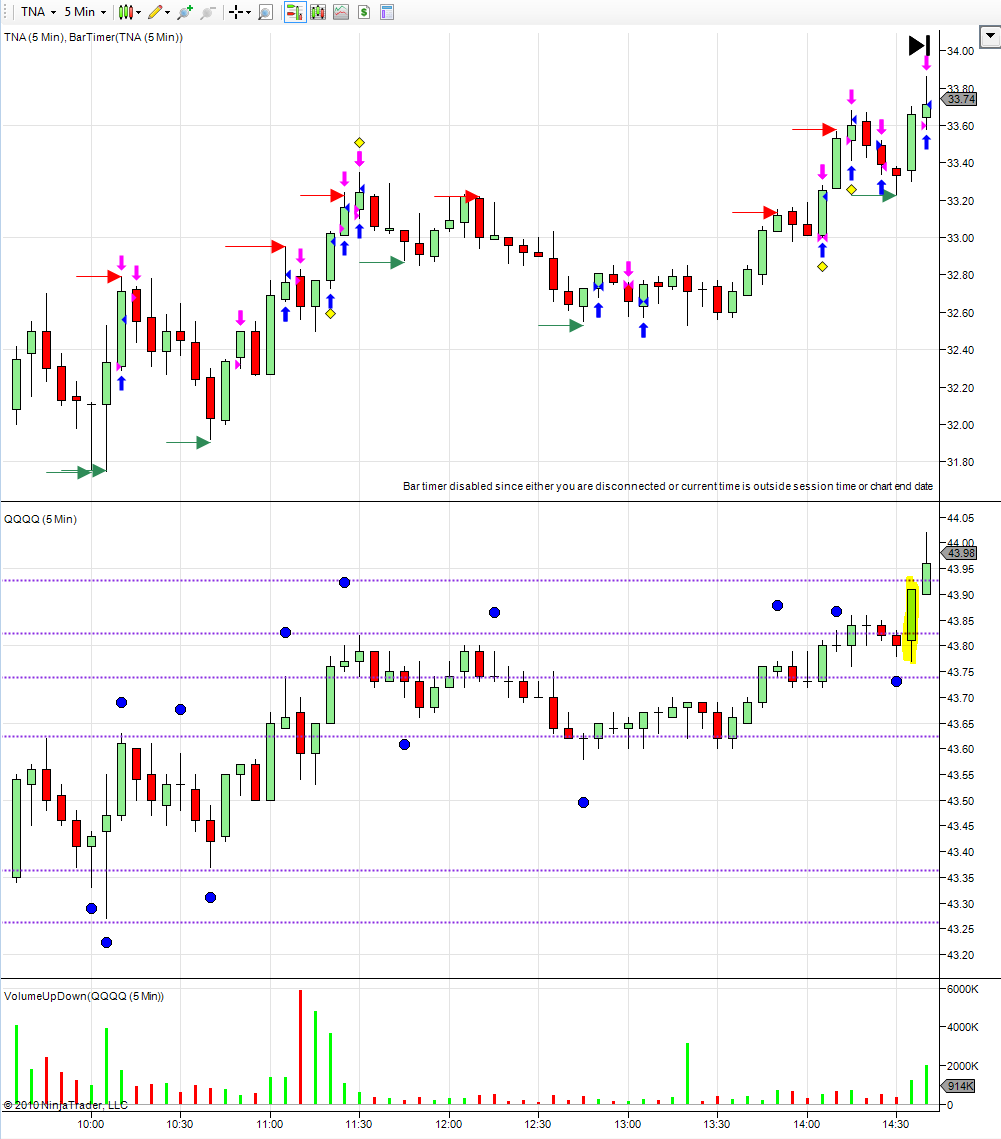Image resolution: width=1001 pixels, height=1139 pixels.
Task: Select the 'TNA (5 Min), BarTimer' panel label
Action: (93, 37)
